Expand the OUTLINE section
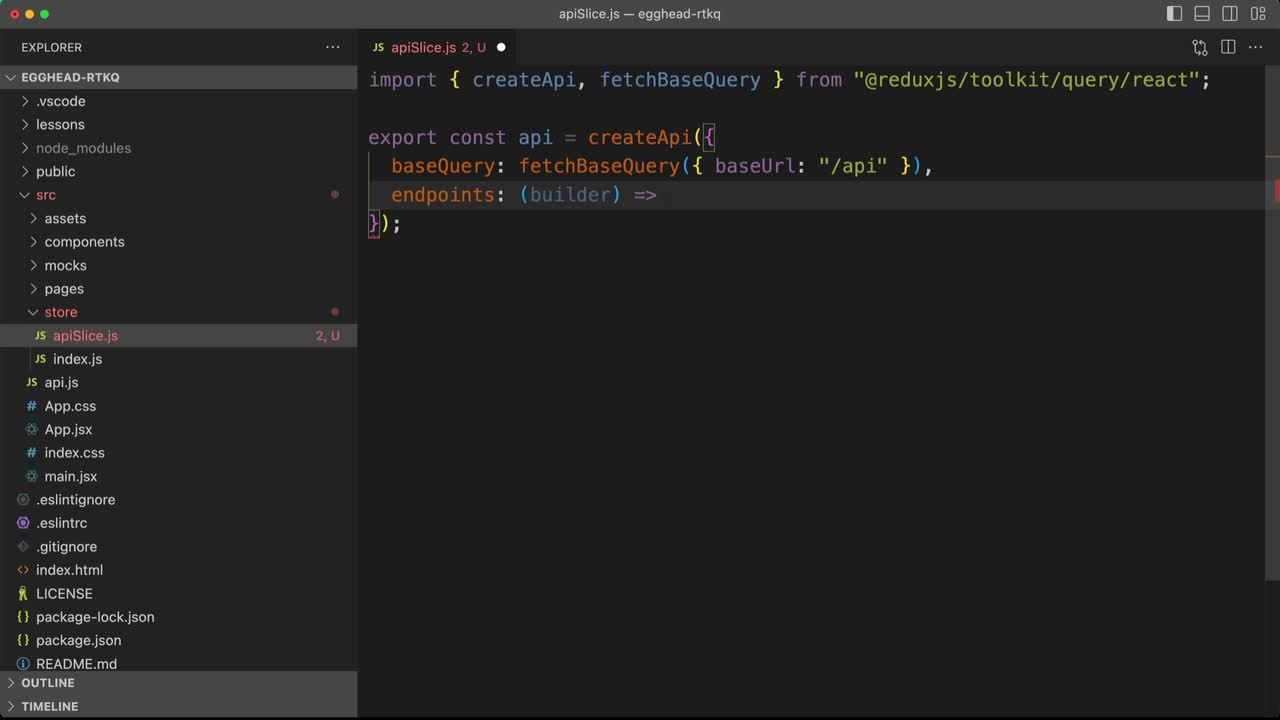 48,683
